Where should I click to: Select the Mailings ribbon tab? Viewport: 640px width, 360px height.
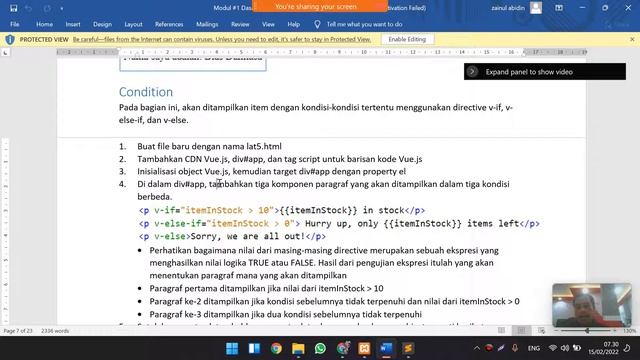(207, 24)
